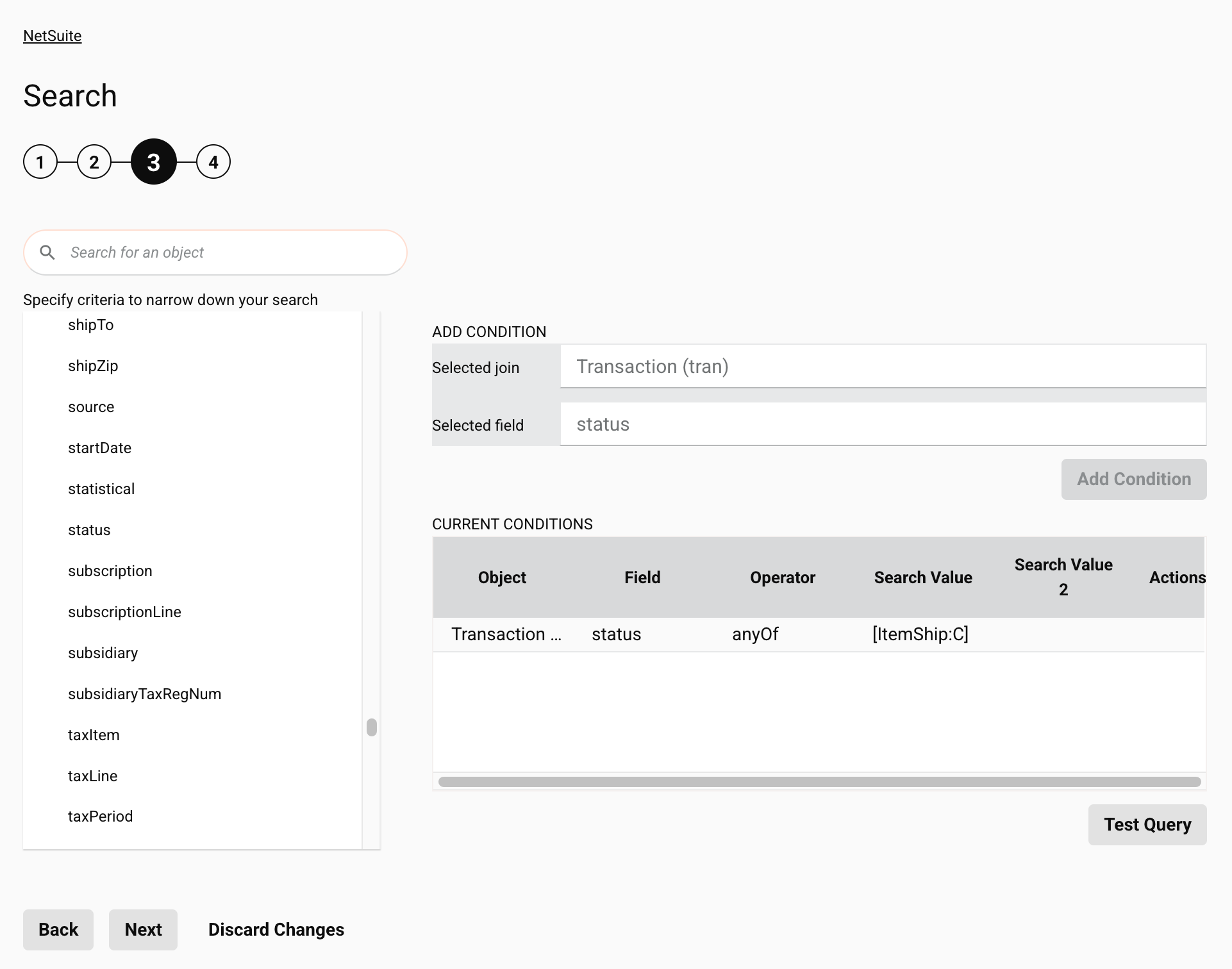The height and width of the screenshot is (969, 1232).
Task: Discard Changes to the search
Action: pos(276,929)
